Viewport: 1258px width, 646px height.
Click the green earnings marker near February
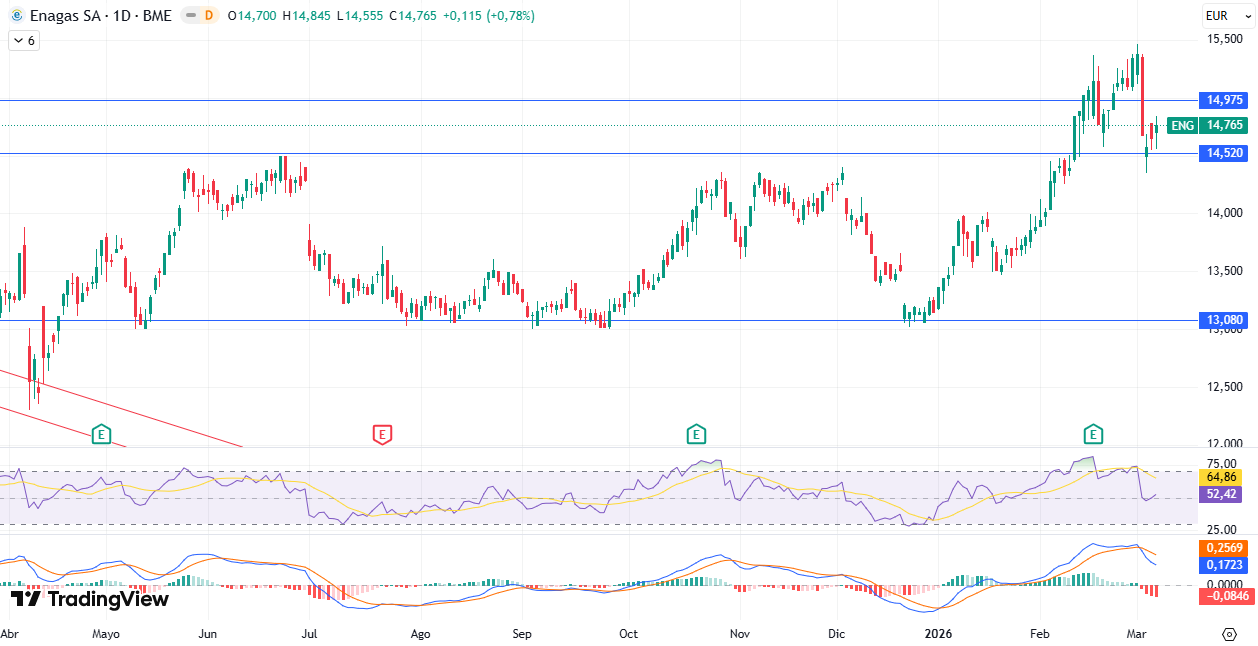click(1094, 434)
